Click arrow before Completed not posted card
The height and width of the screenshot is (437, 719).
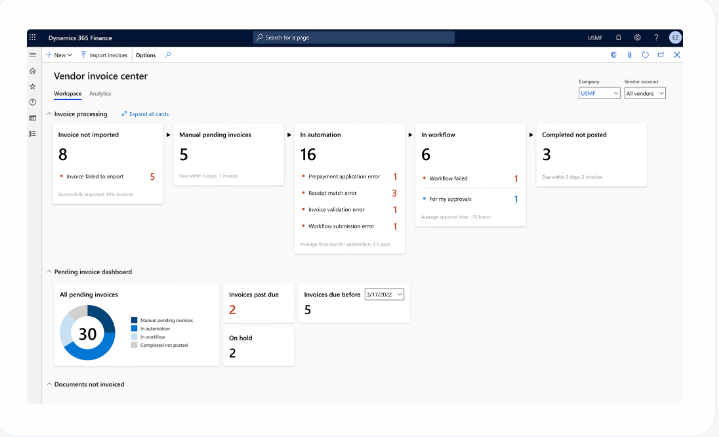pos(531,135)
